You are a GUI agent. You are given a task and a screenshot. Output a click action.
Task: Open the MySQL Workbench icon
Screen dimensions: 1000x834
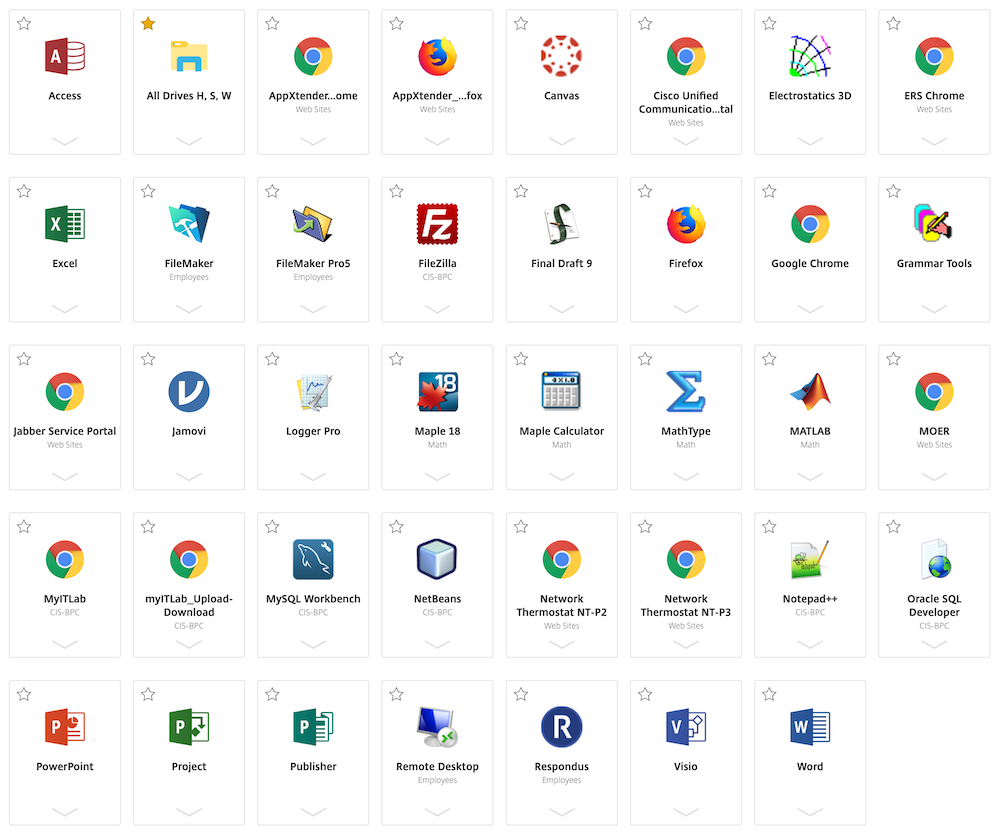(x=312, y=559)
